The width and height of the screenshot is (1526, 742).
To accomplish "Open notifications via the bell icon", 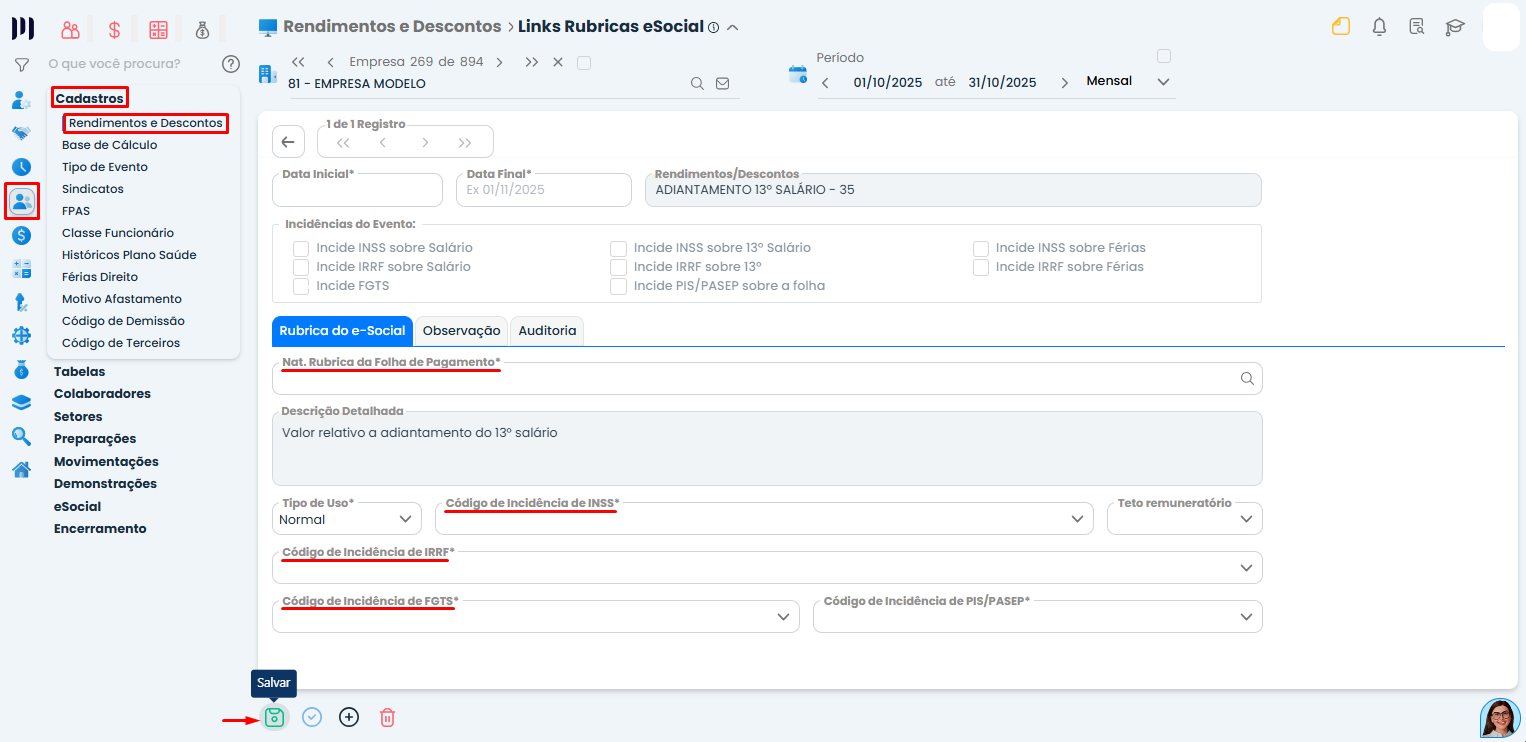I will tap(1379, 27).
